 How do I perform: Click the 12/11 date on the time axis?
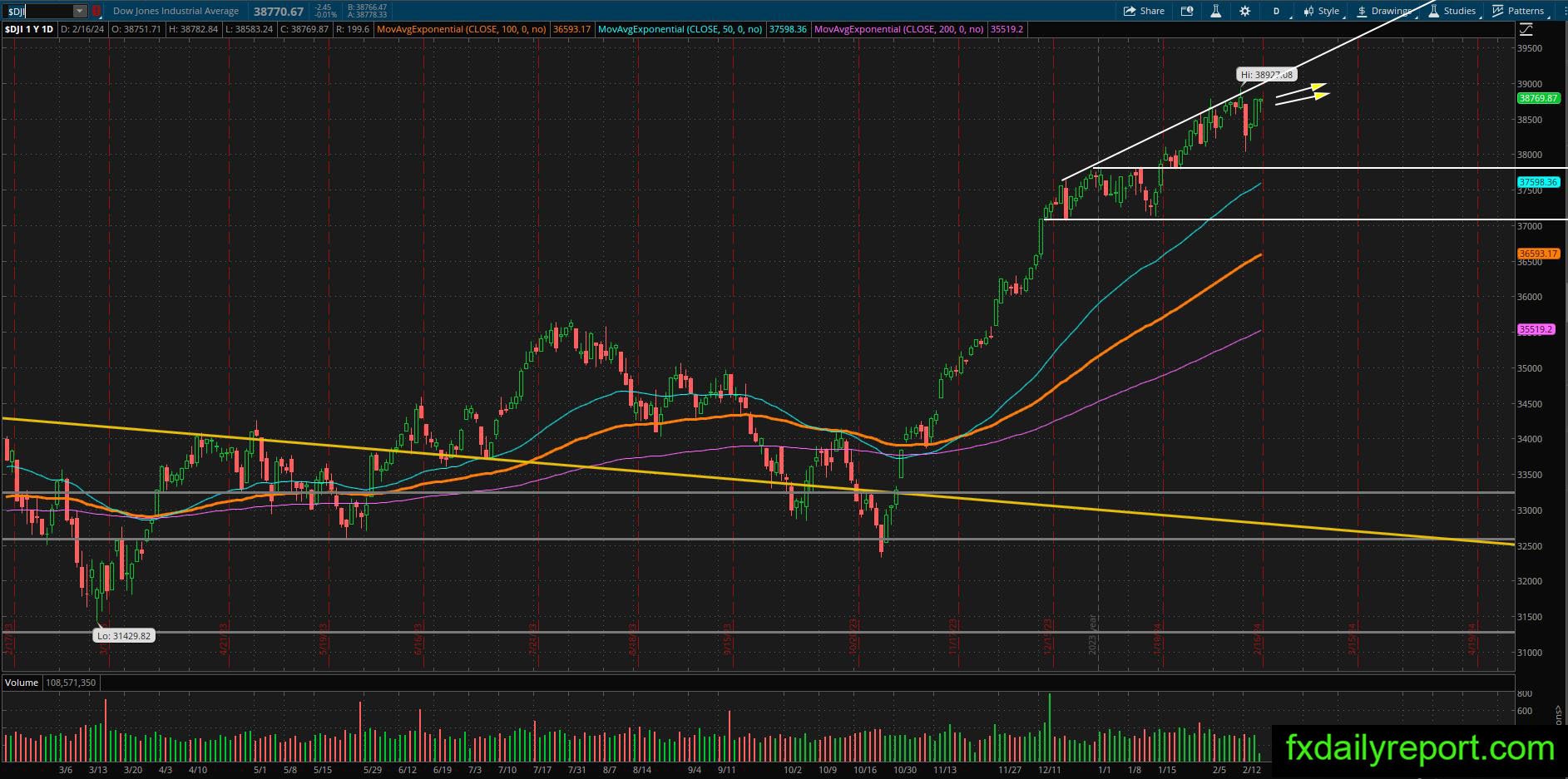[1050, 770]
